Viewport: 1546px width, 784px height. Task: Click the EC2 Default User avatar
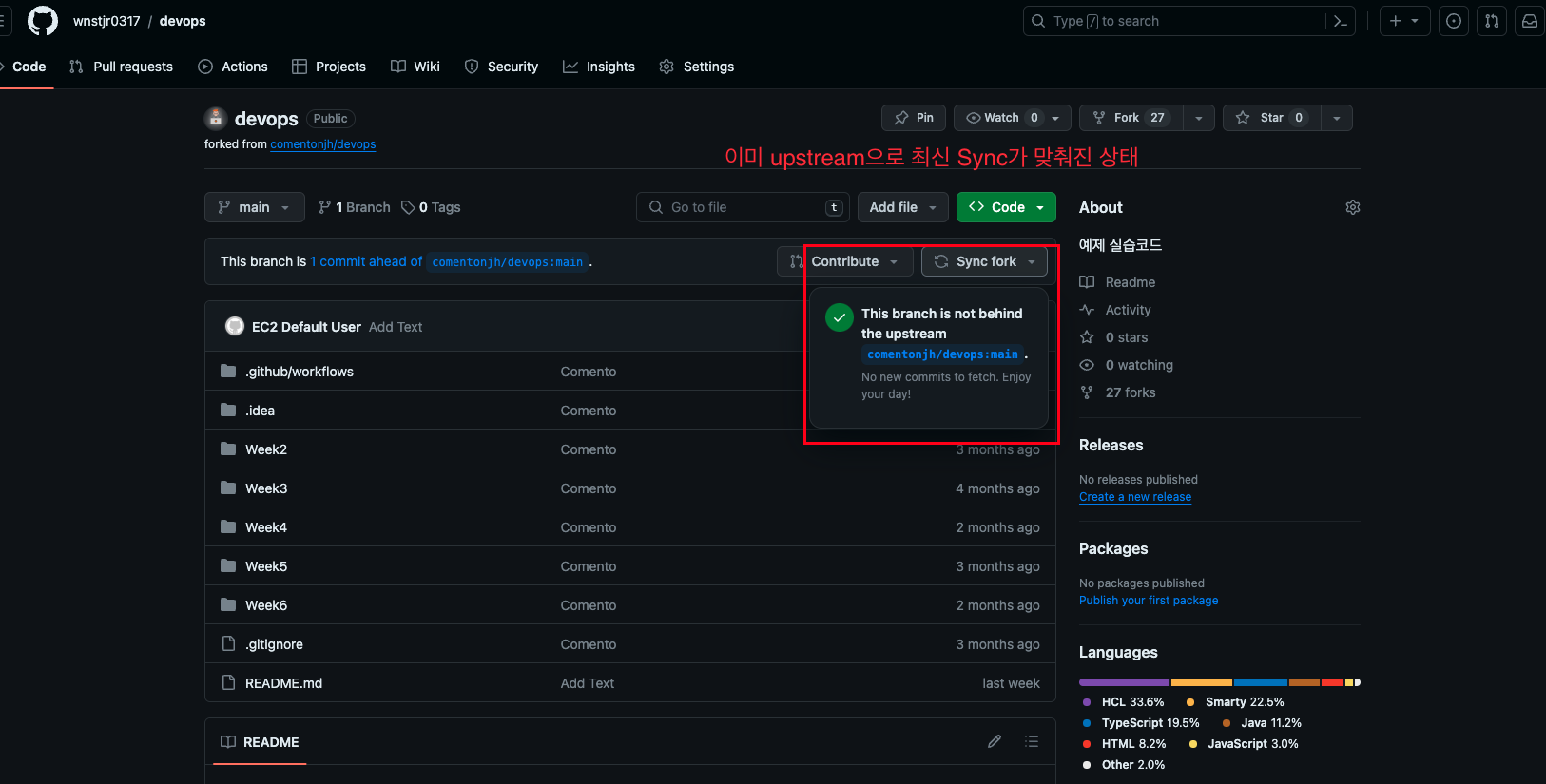(235, 326)
